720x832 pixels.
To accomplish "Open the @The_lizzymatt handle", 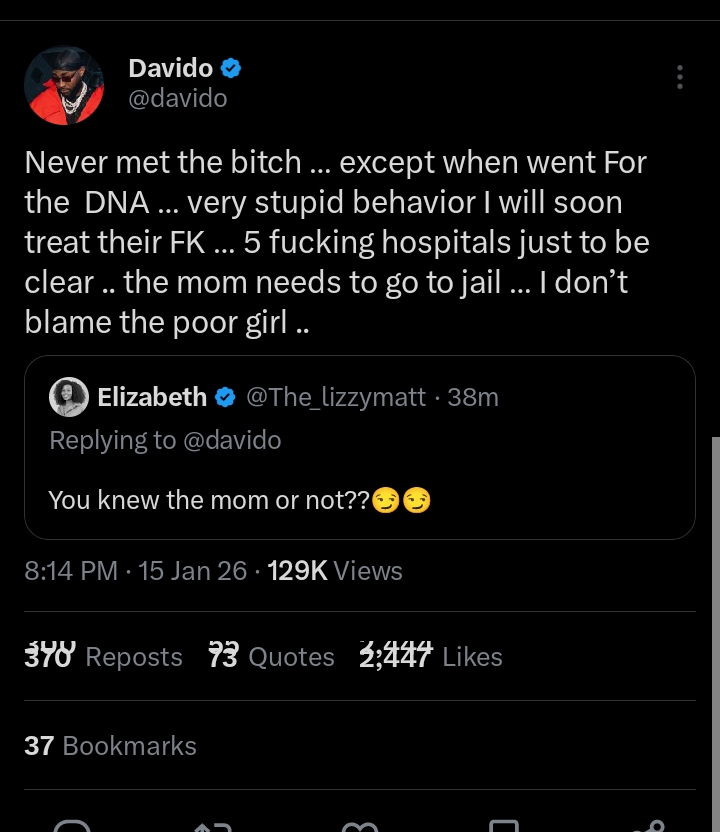I will click(x=336, y=397).
